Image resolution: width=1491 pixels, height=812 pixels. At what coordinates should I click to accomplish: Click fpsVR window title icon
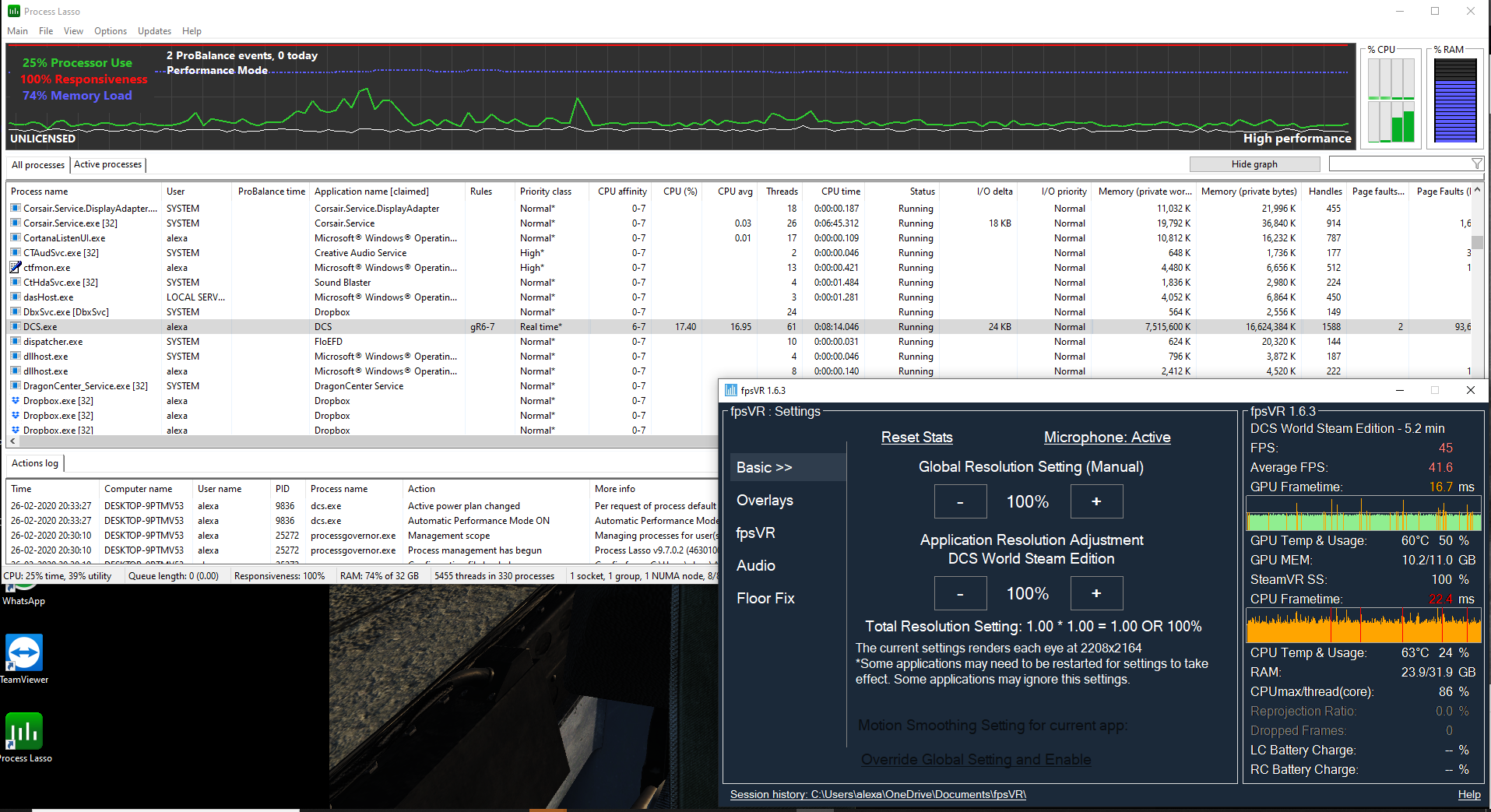pos(730,390)
